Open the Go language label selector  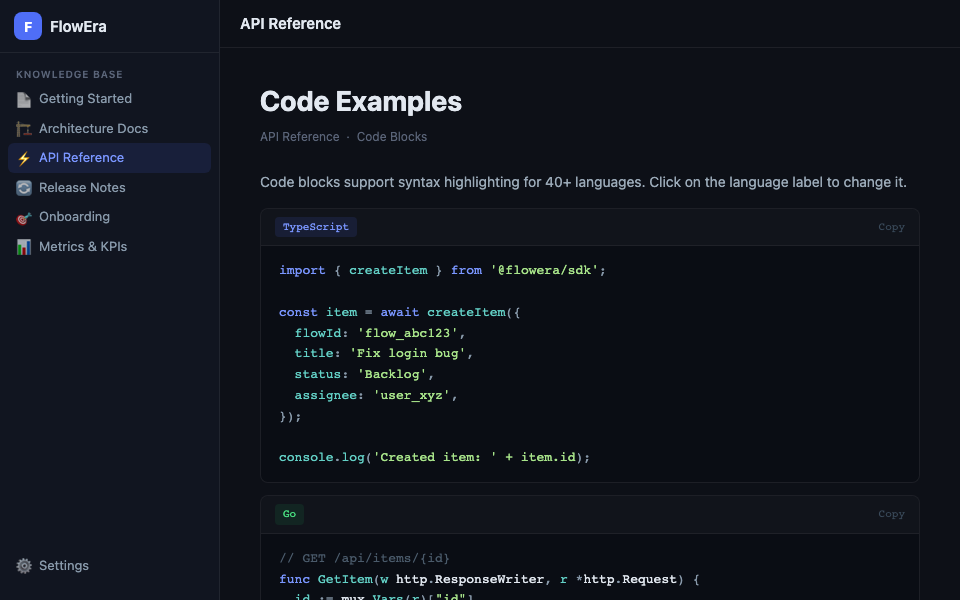coord(289,514)
